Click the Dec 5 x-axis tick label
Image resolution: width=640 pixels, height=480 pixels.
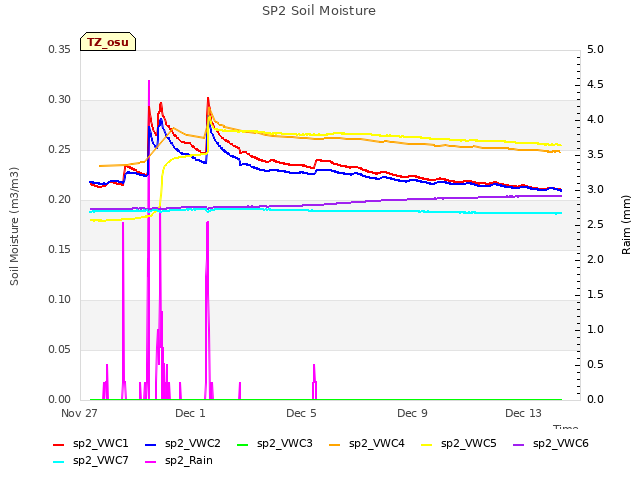coord(301,413)
